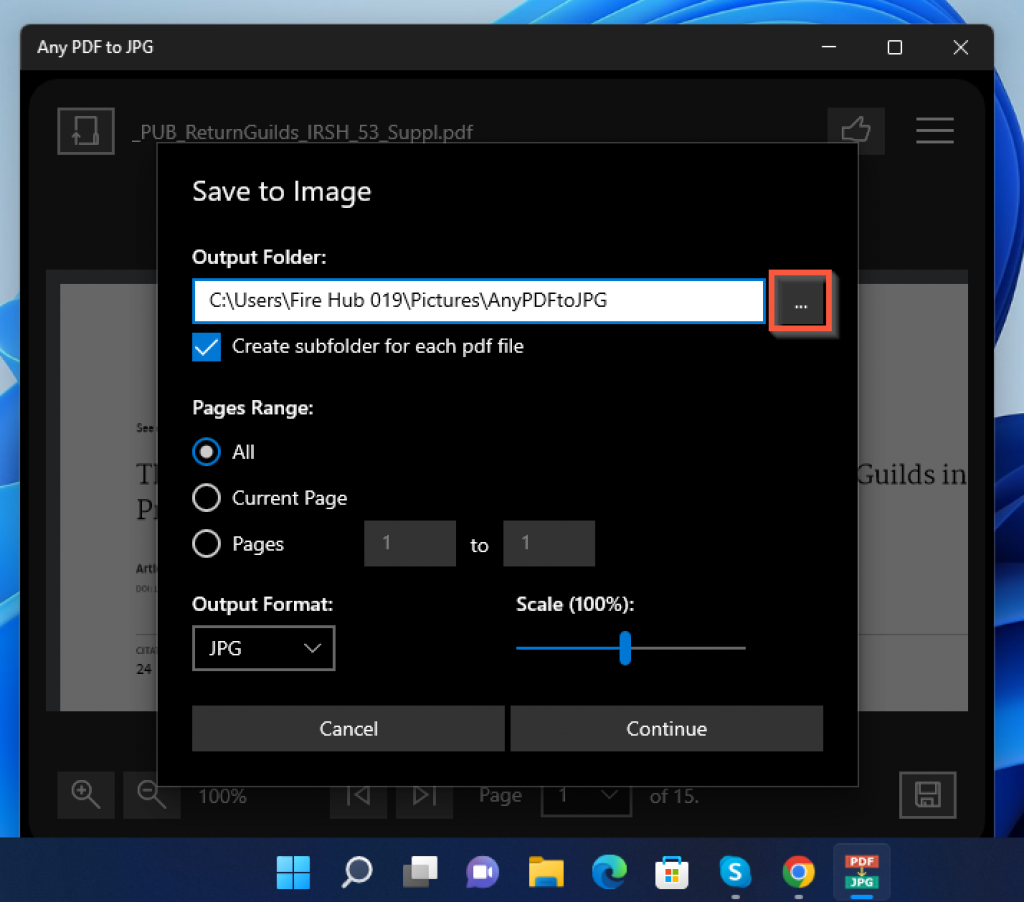Screen dimensions: 1024x902
Task: Open the Page number dropdown
Action: coord(586,795)
